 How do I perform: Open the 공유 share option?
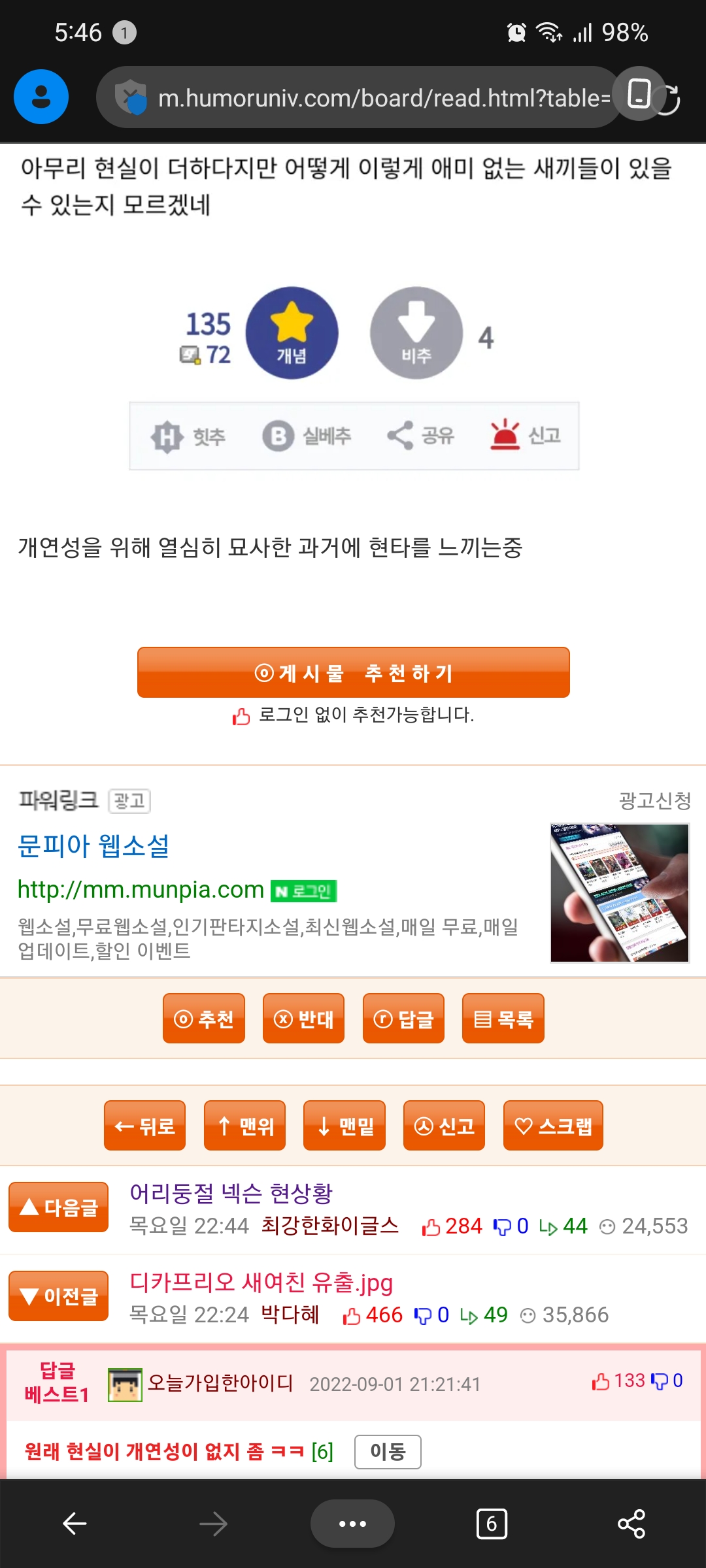click(x=420, y=436)
